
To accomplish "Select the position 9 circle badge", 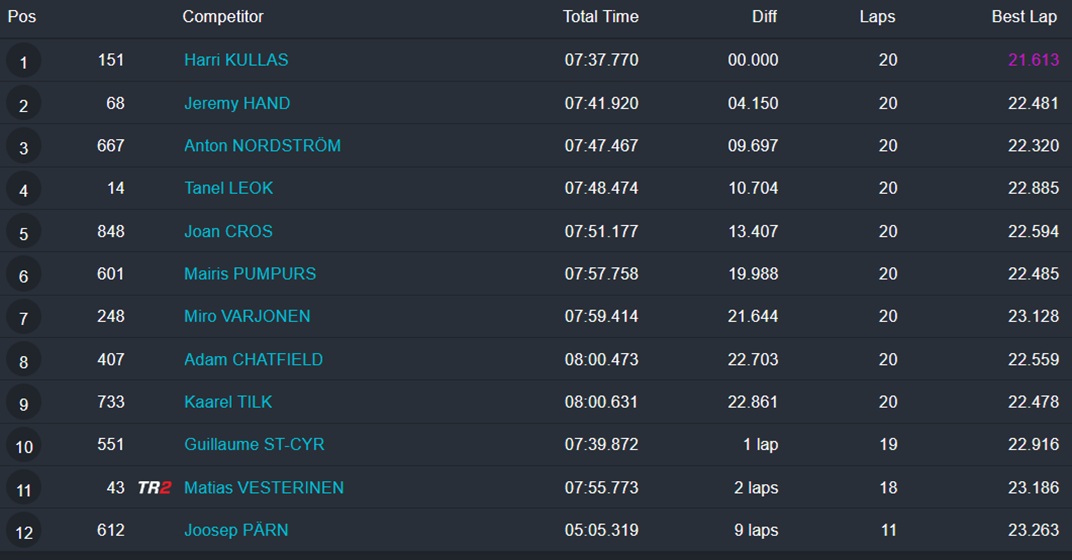I will [23, 404].
